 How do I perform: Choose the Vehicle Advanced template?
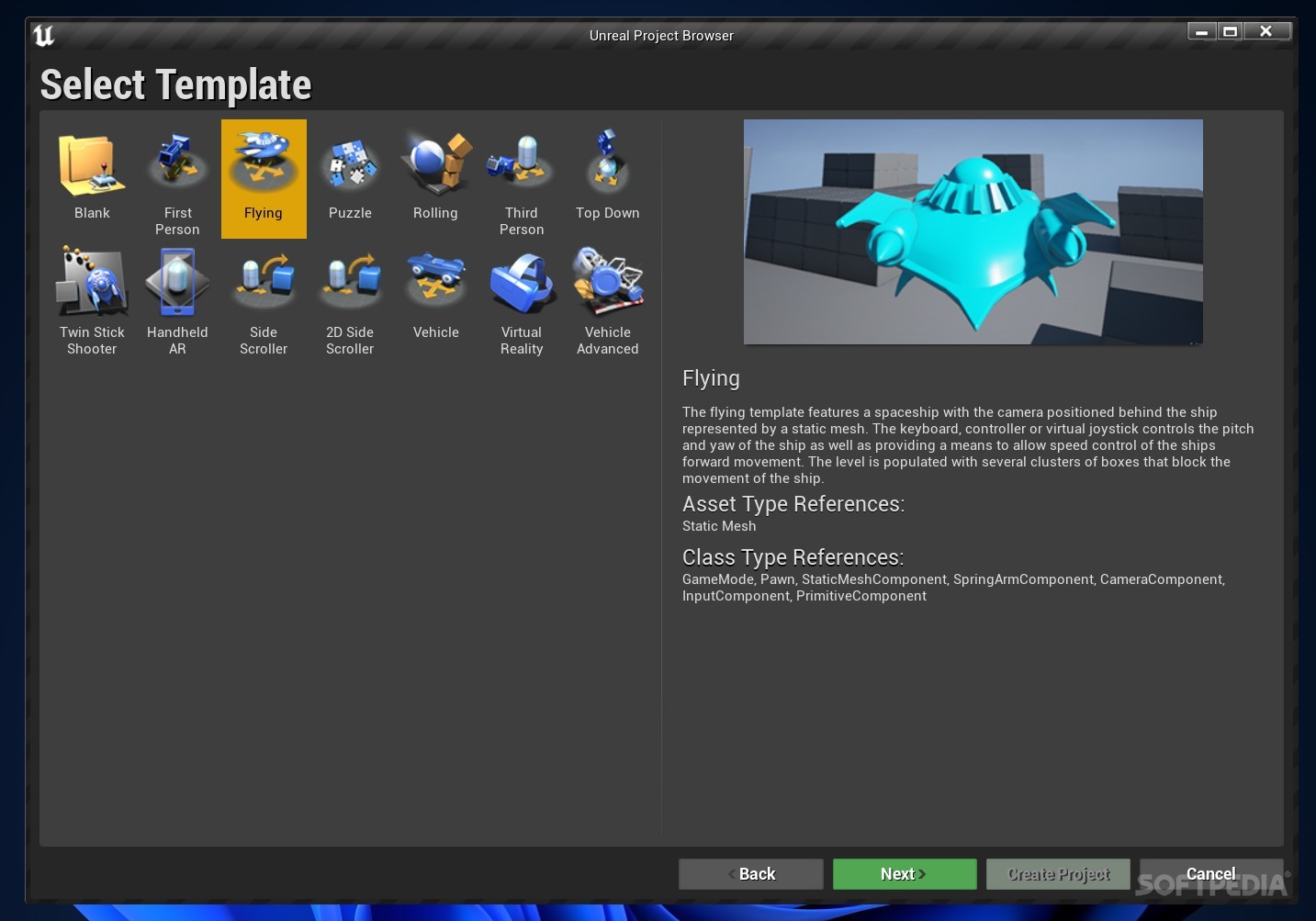(607, 298)
